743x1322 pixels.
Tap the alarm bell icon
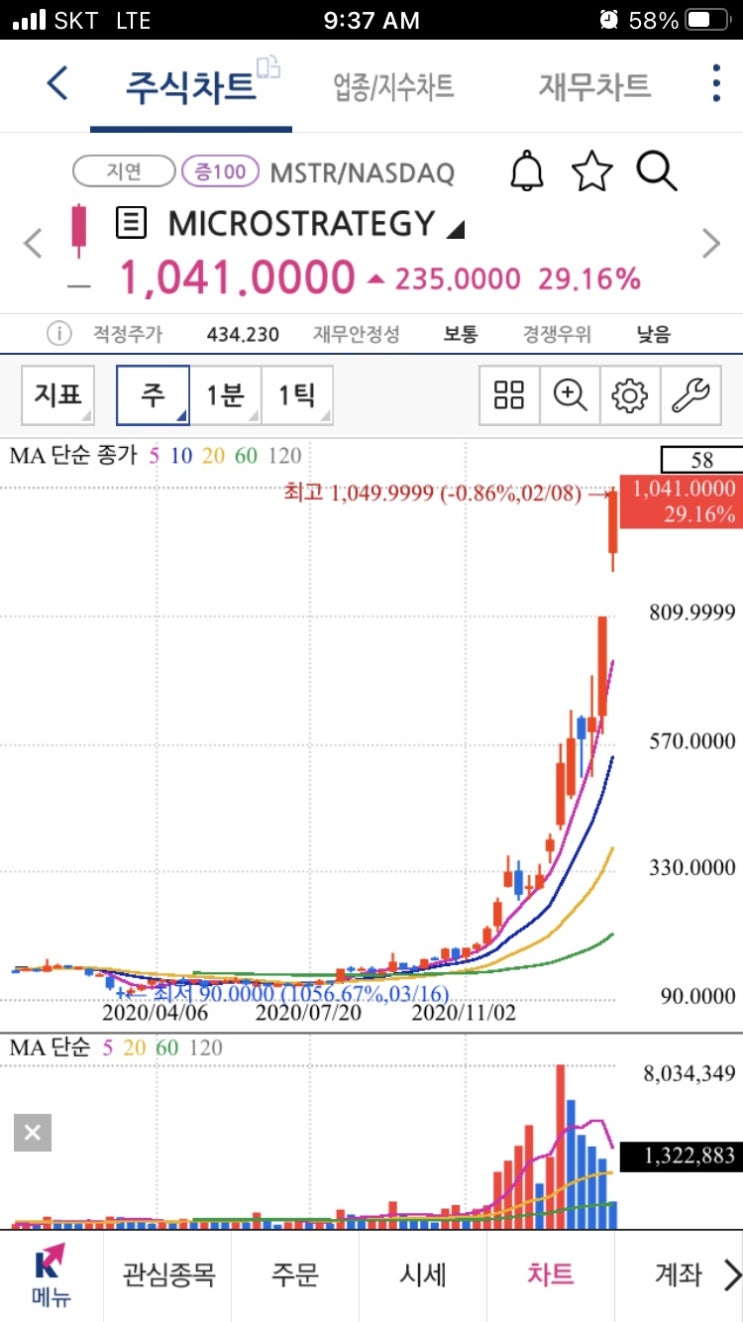[527, 172]
